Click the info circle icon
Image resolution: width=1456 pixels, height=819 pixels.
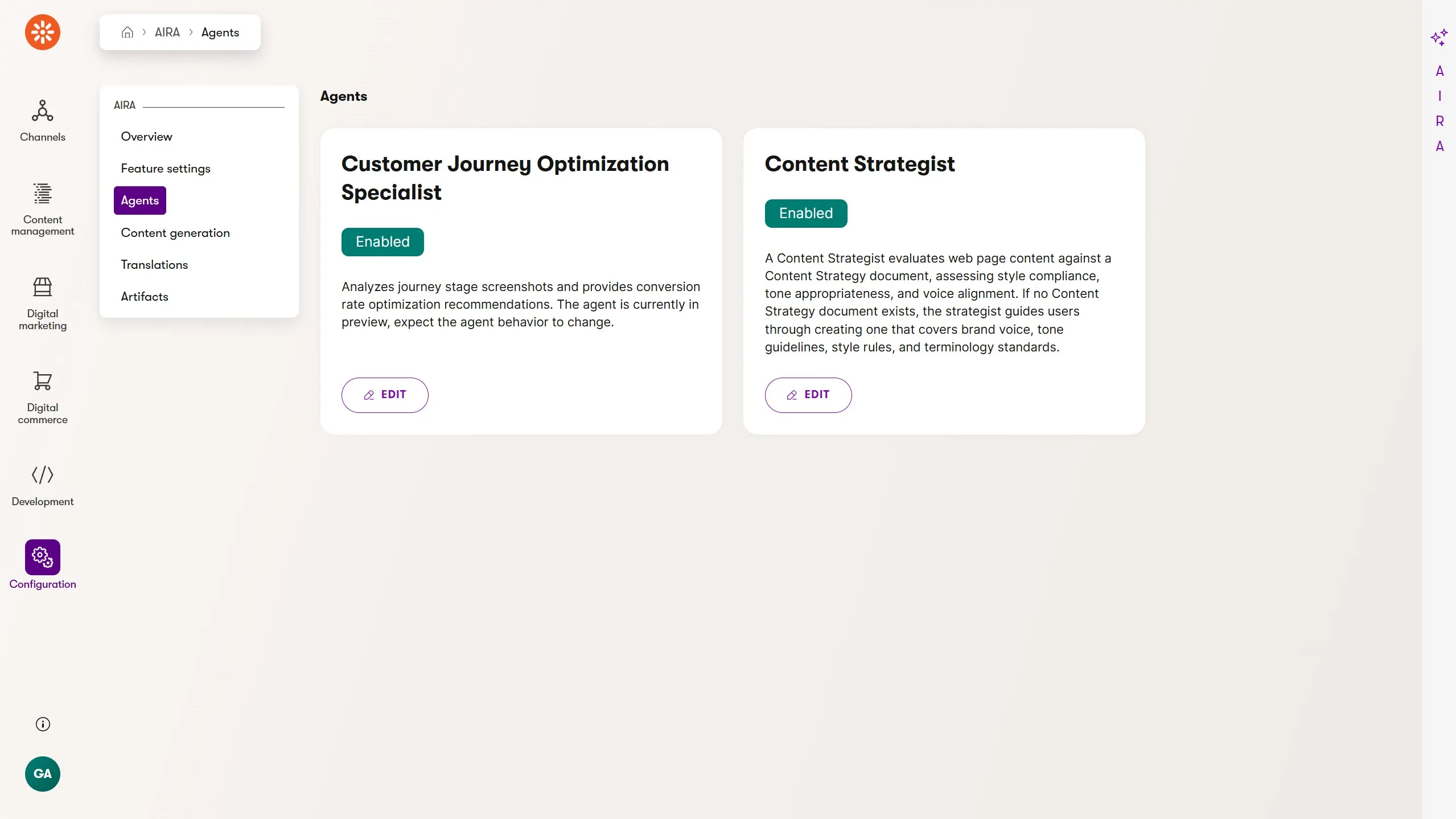43,724
